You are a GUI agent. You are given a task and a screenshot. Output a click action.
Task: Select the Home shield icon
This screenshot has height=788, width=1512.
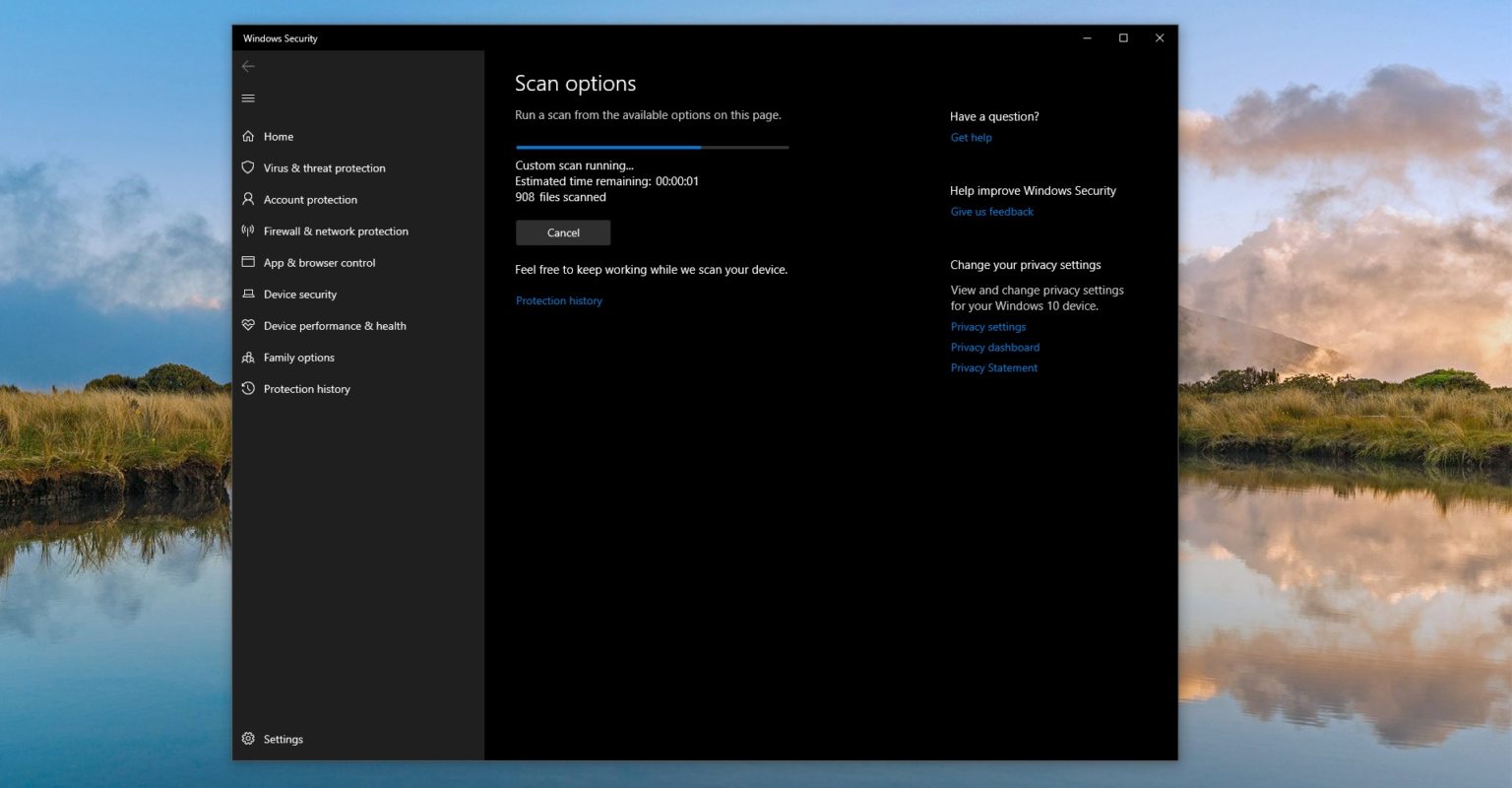[278, 136]
